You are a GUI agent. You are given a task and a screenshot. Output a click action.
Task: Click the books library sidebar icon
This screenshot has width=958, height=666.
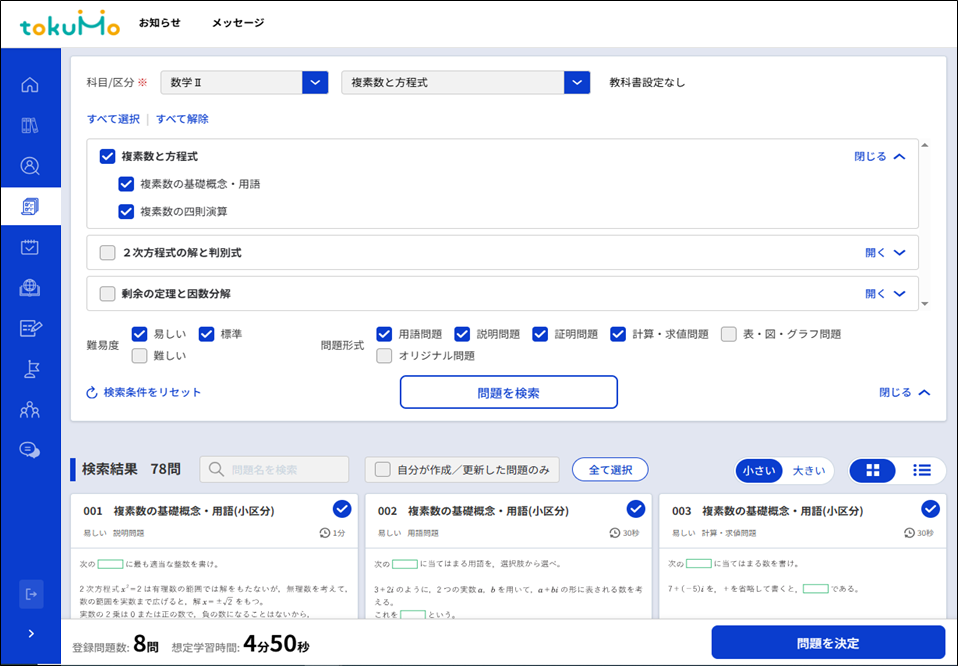[x=30, y=126]
